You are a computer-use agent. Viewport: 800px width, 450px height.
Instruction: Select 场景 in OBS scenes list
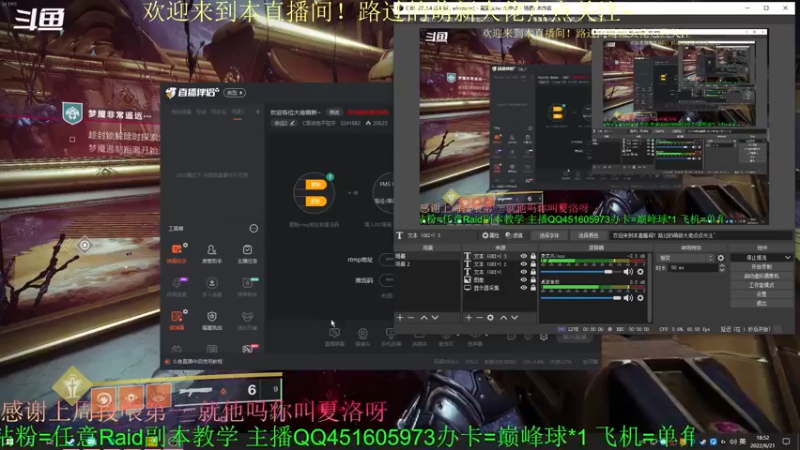coord(428,256)
